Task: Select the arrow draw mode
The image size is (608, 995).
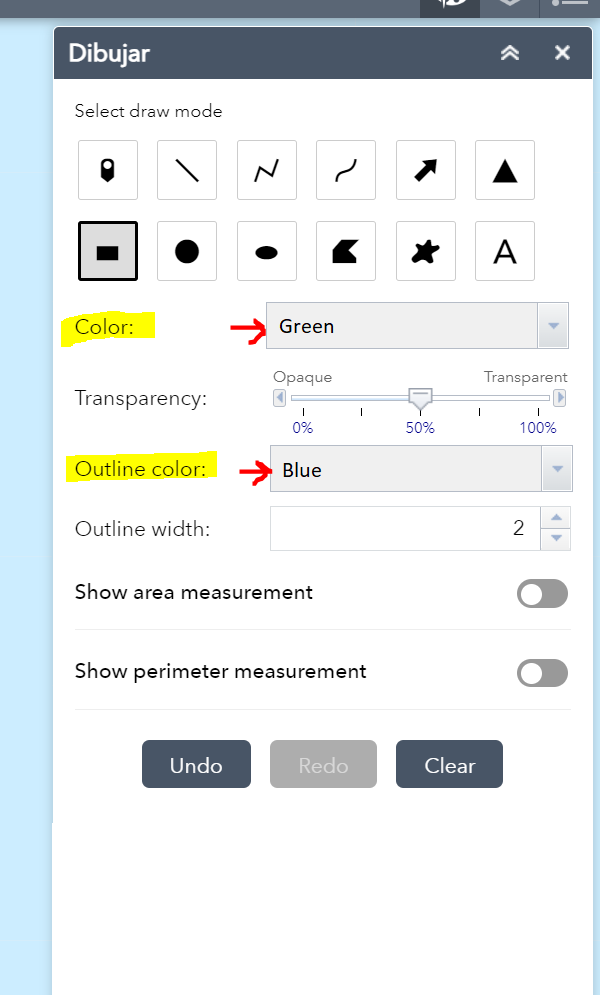Action: coord(425,171)
